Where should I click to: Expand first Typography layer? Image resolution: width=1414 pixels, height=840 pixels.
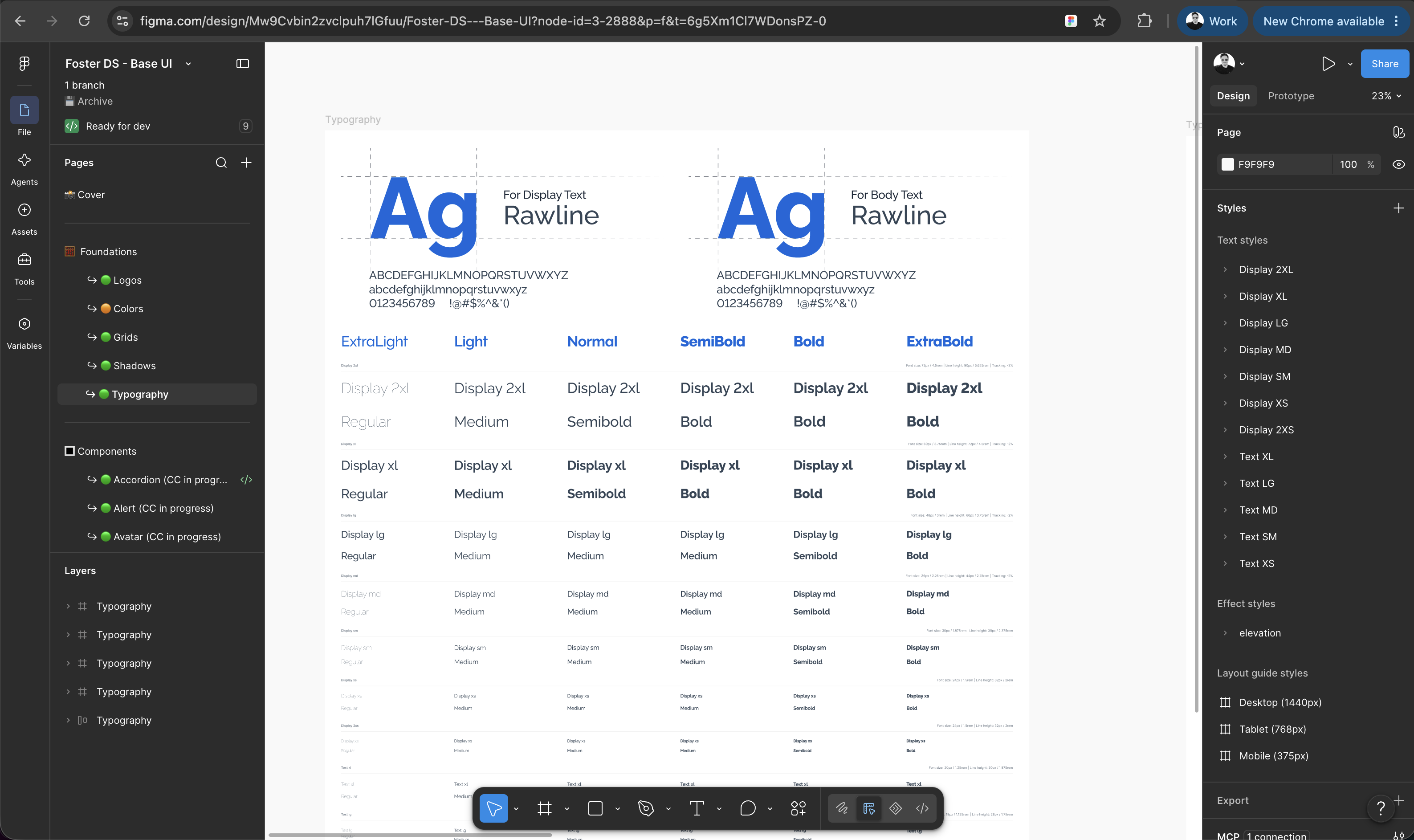68,606
